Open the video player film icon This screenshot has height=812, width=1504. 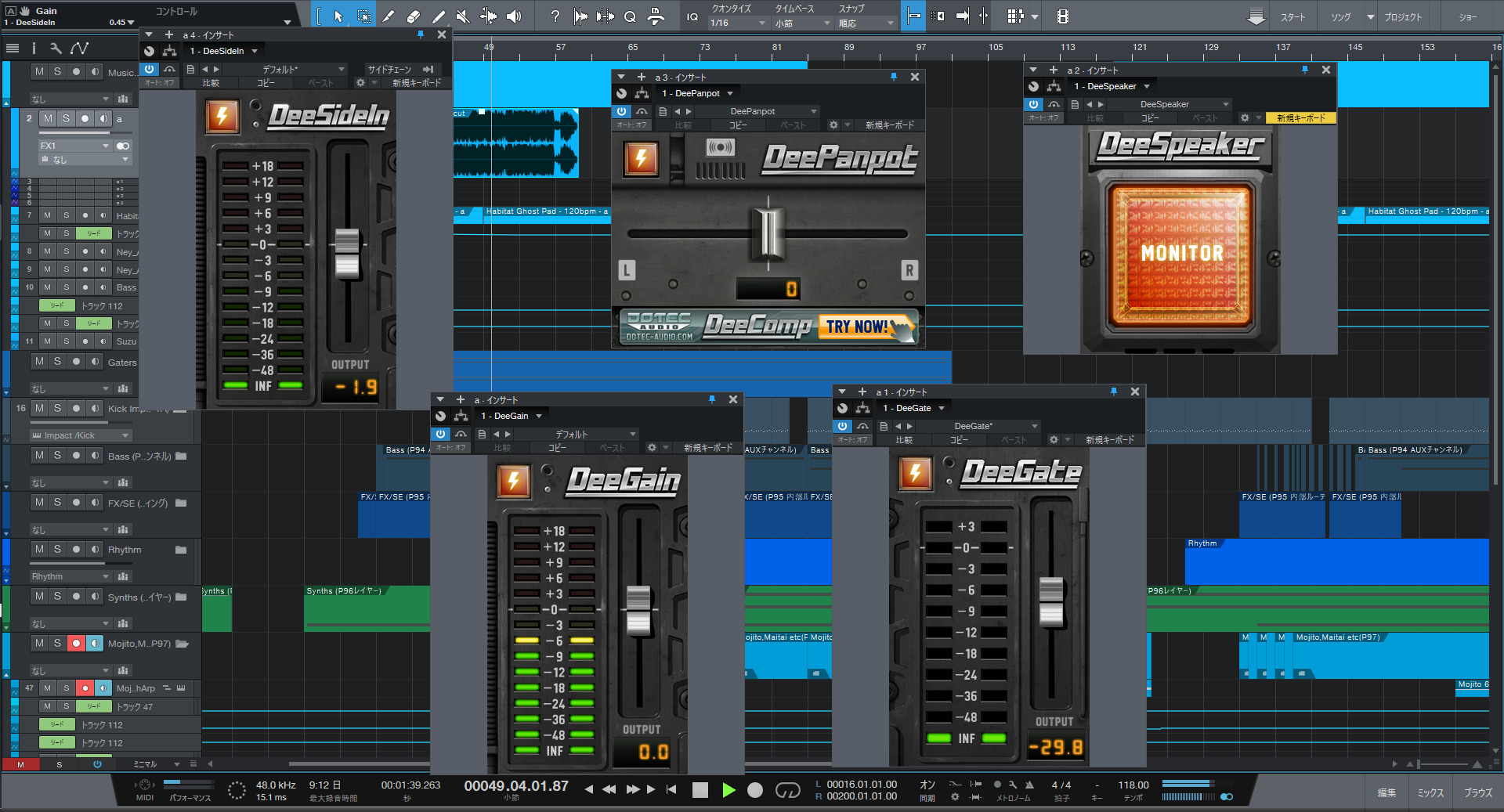point(1063,16)
